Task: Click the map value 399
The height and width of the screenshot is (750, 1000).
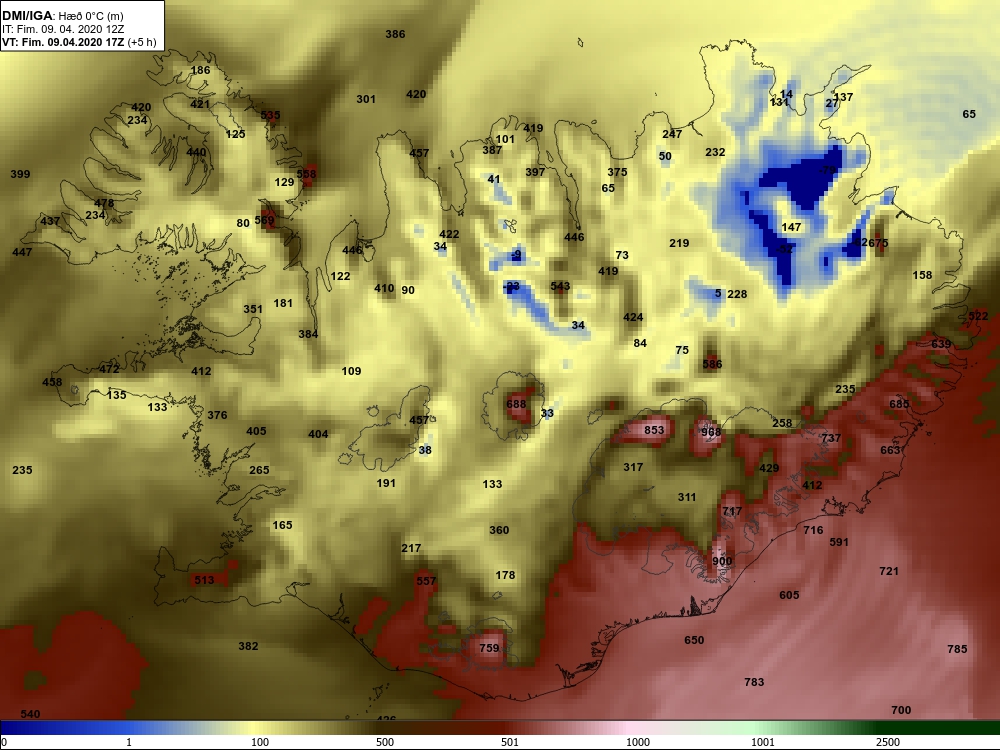Action: 20,173
